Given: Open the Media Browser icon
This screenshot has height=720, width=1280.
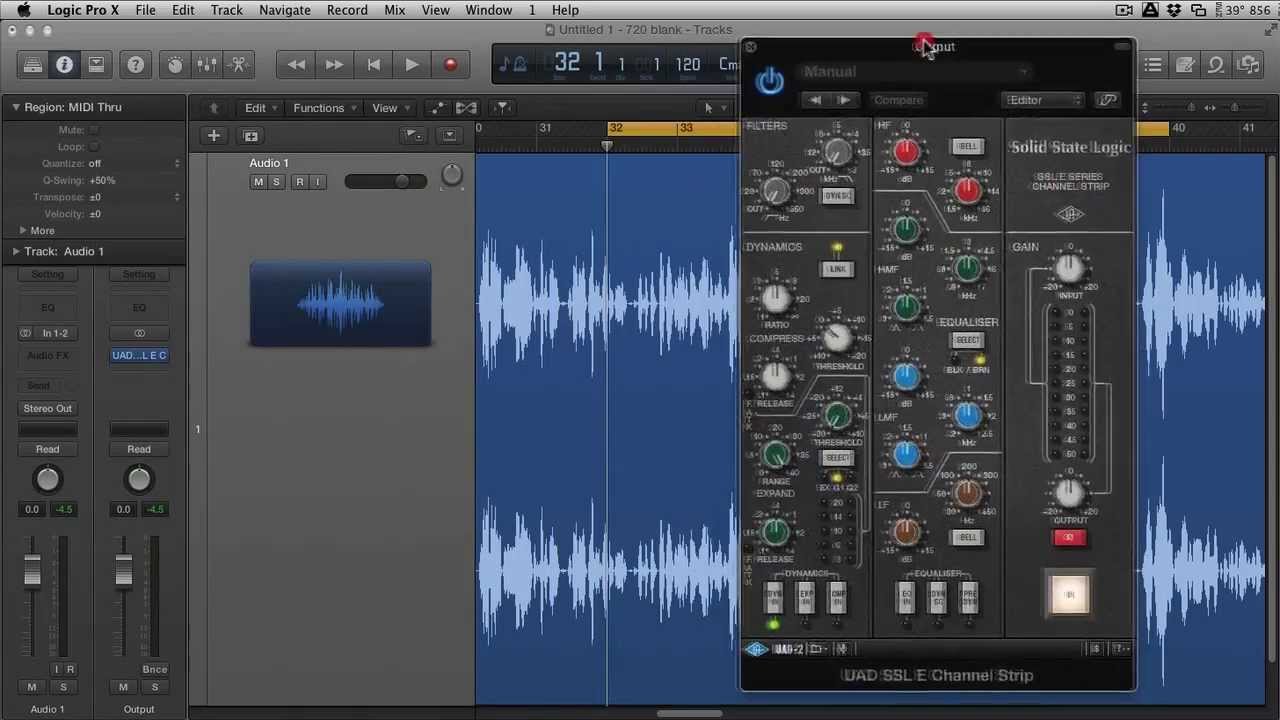Looking at the screenshot, I should (x=1248, y=65).
